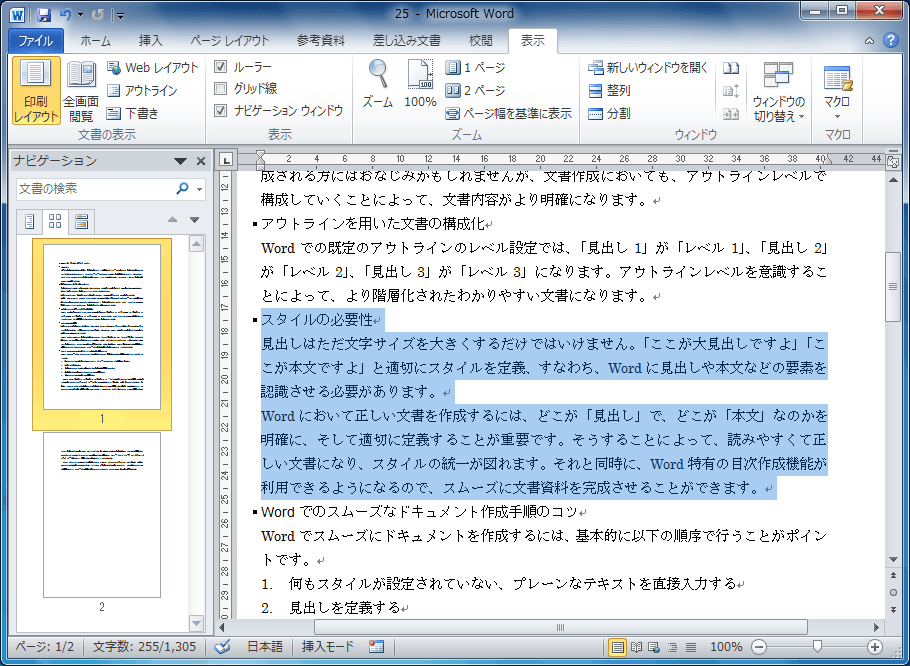Click the spelling check icon in status bar
Viewport: 910px width, 666px height.
[x=222, y=646]
